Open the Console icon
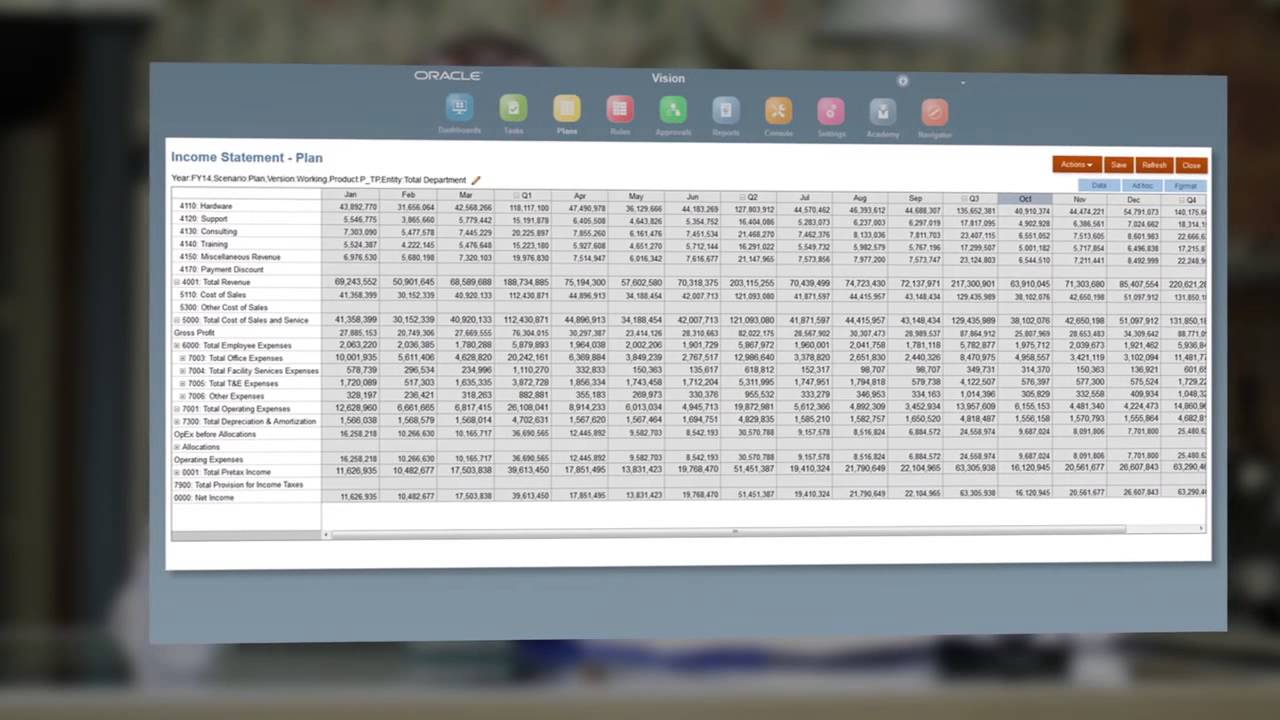The height and width of the screenshot is (720, 1280). click(x=779, y=110)
